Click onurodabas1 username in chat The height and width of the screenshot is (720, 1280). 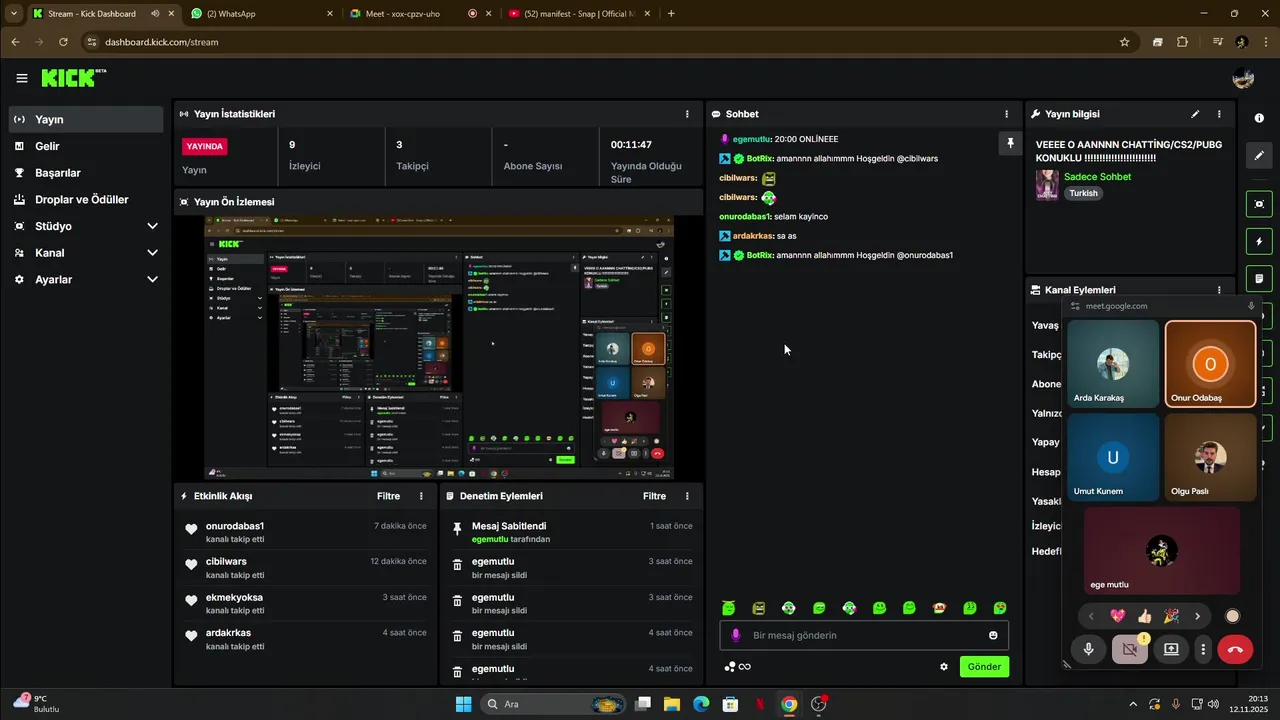pyautogui.click(x=744, y=217)
